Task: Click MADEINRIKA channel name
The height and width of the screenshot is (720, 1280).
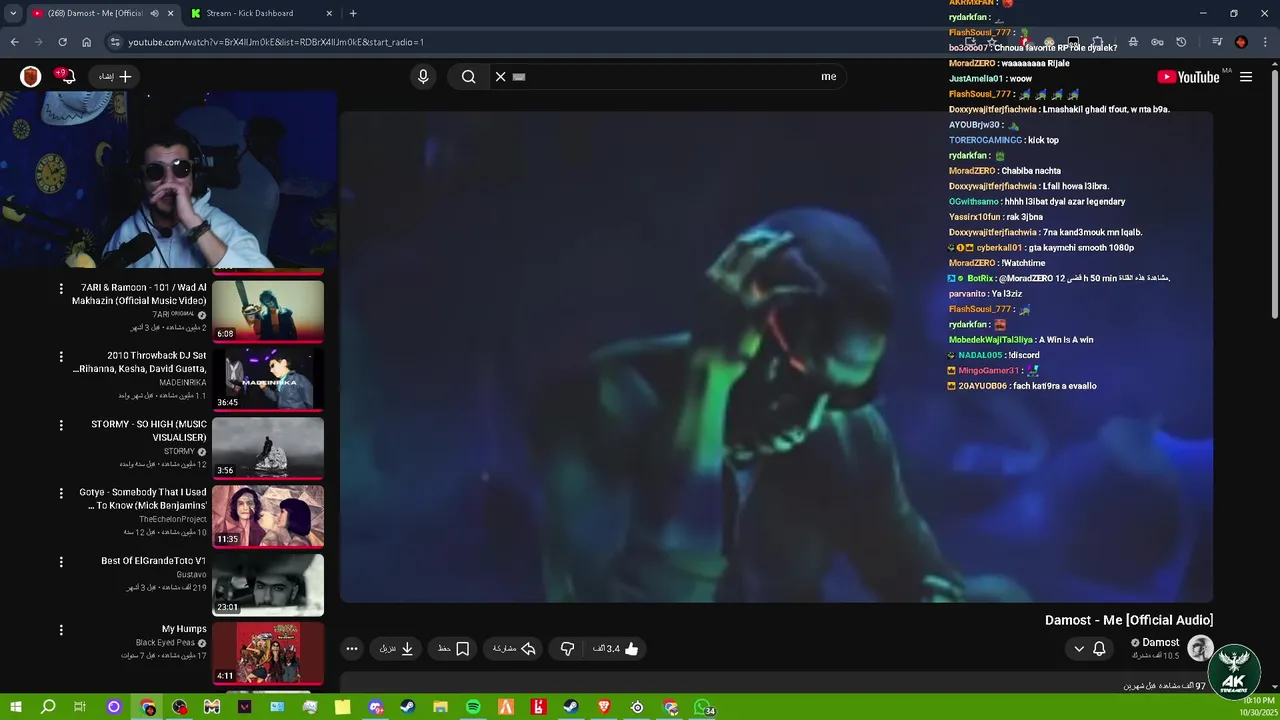Action: (183, 383)
